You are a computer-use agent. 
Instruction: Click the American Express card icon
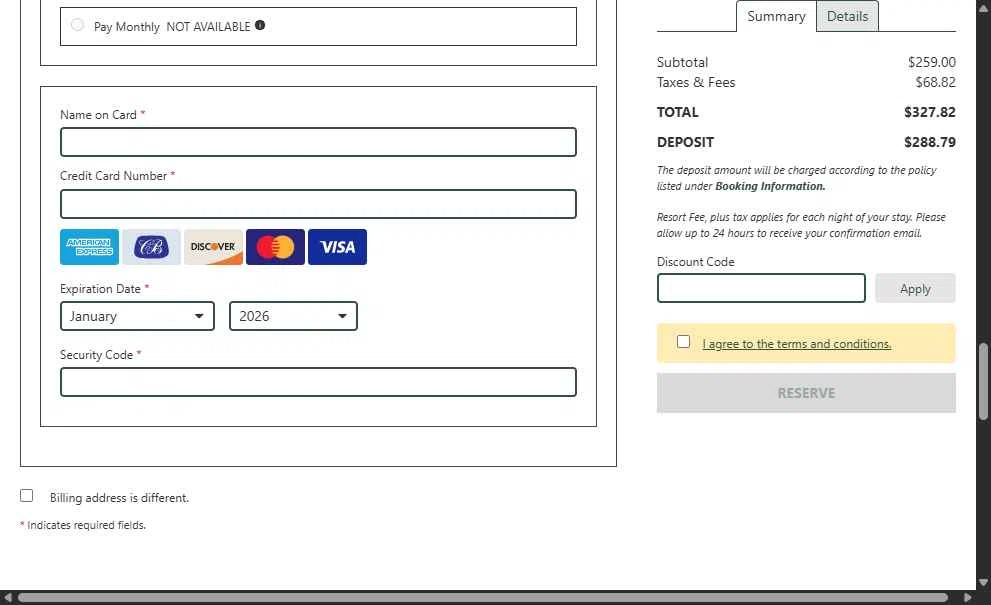point(89,247)
